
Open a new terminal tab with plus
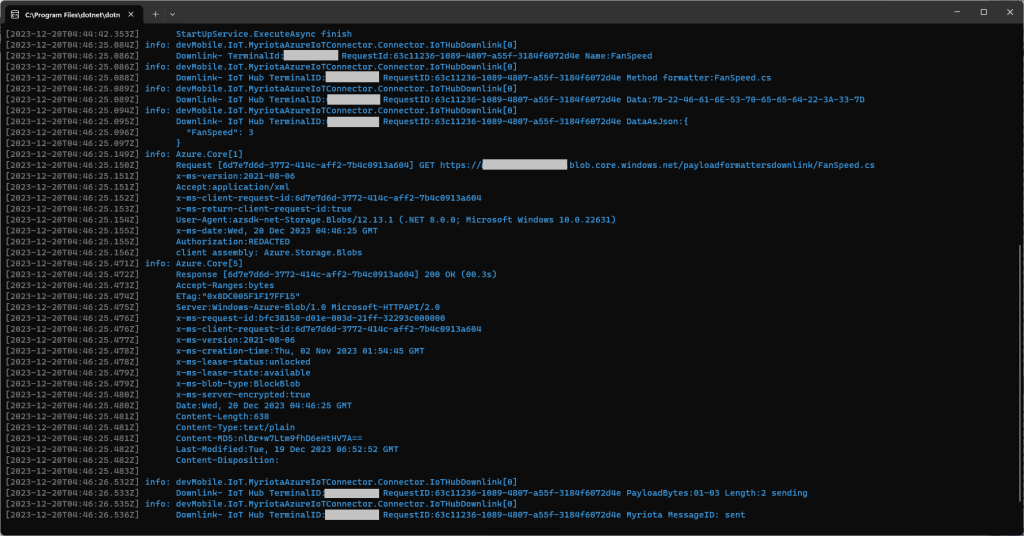coord(155,14)
